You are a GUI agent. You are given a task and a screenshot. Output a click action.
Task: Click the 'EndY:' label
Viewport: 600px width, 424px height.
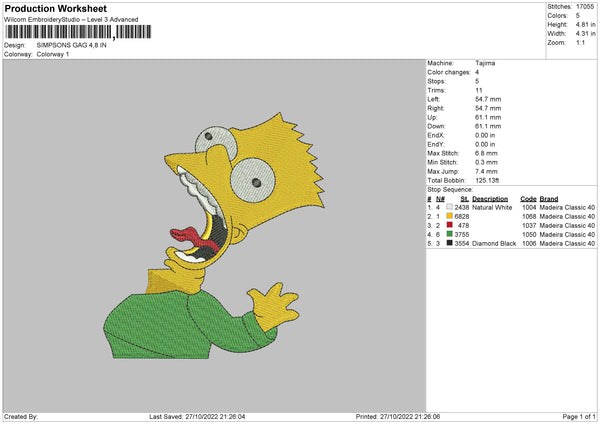coord(436,144)
